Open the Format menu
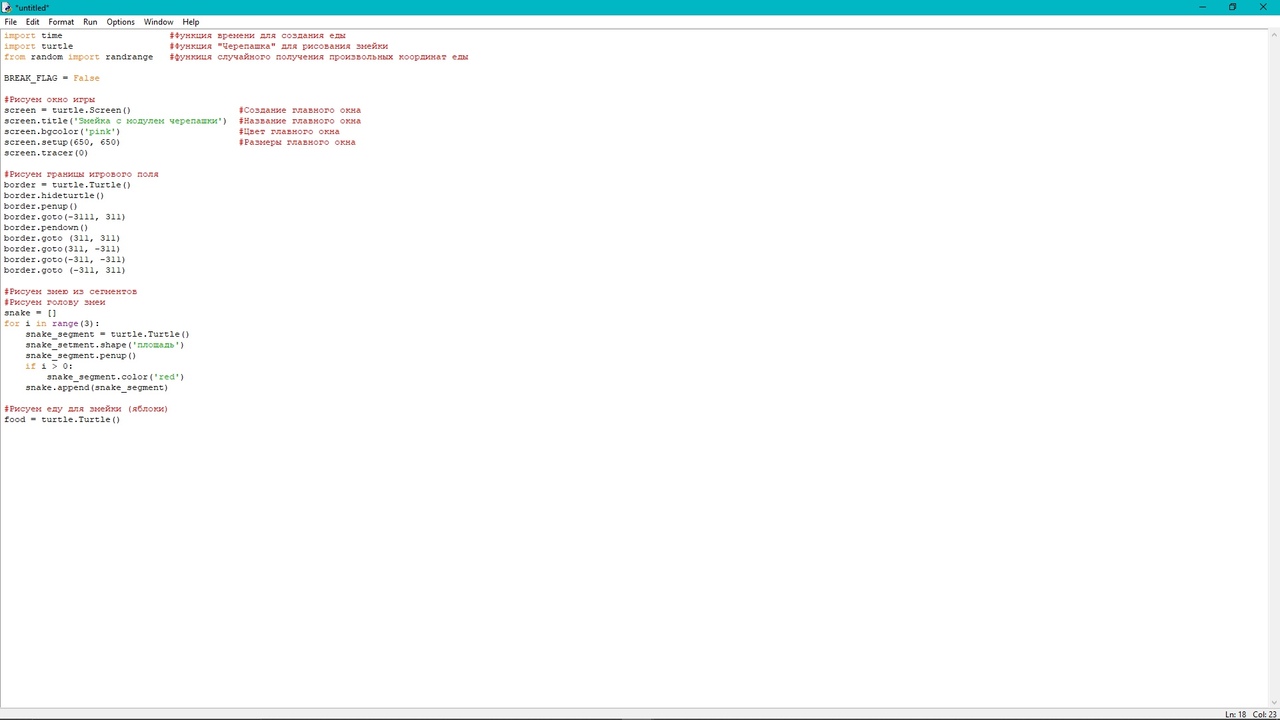 [x=61, y=22]
